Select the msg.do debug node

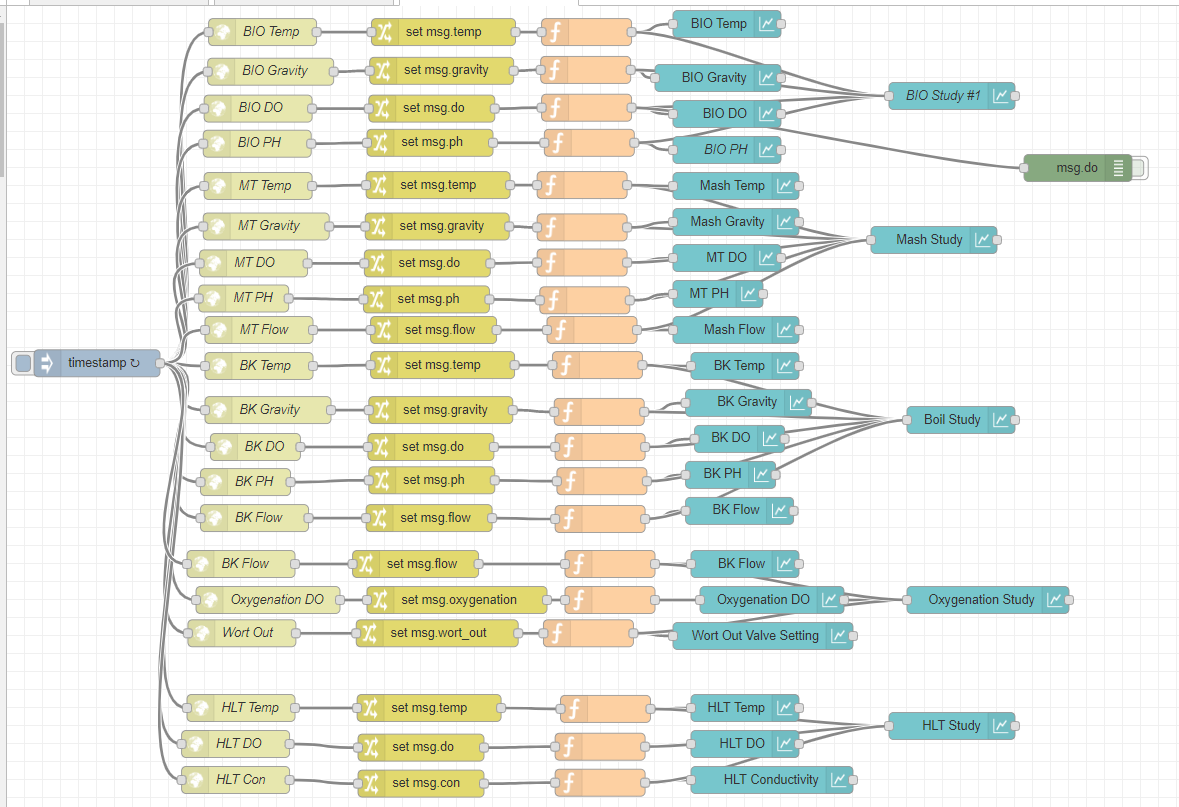[x=1077, y=168]
